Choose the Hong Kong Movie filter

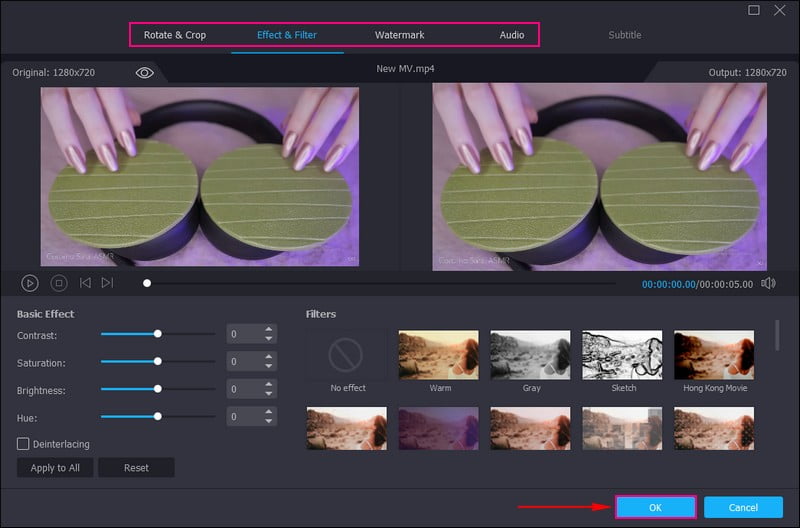(714, 354)
